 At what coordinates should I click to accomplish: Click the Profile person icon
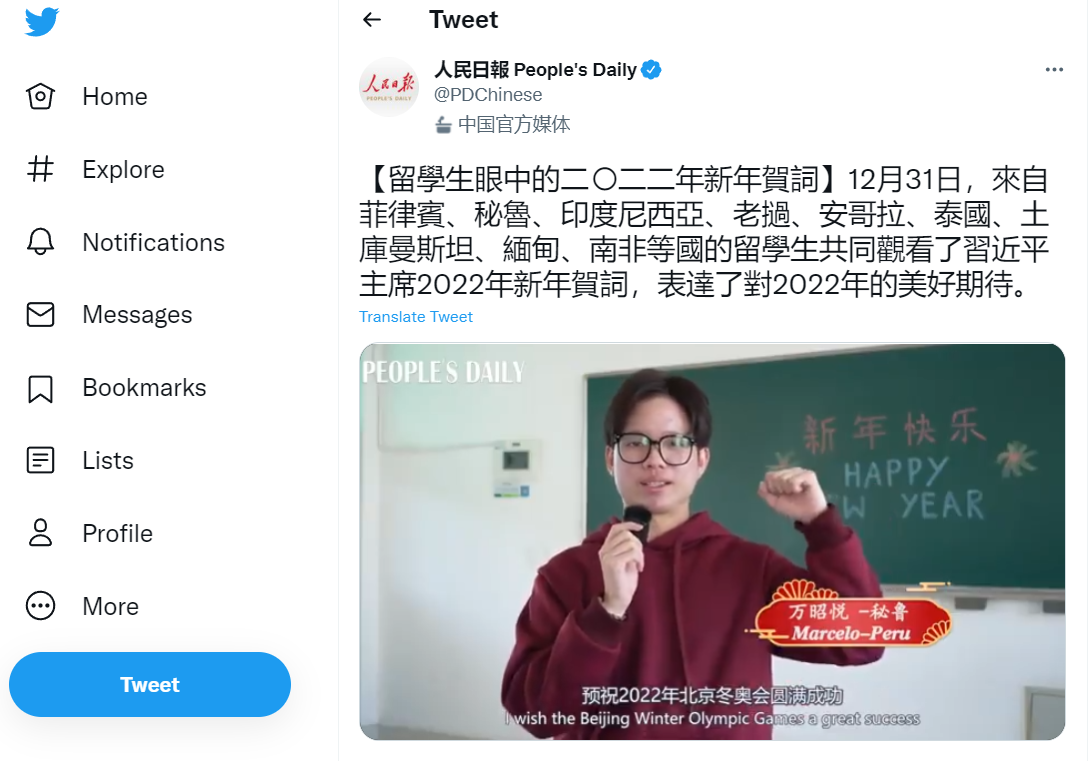tap(40, 533)
